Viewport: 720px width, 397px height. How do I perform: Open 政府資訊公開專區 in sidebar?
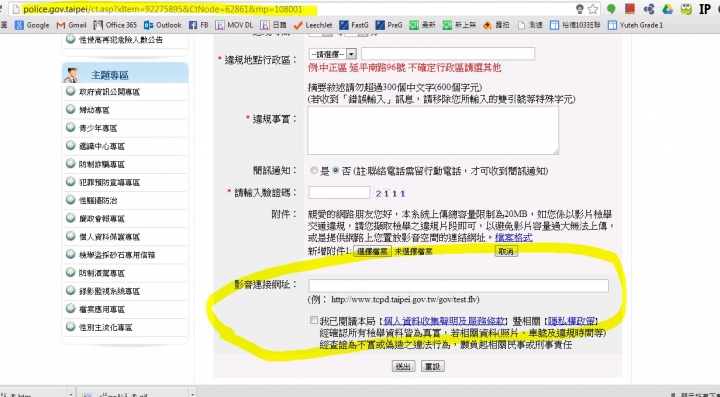109,92
